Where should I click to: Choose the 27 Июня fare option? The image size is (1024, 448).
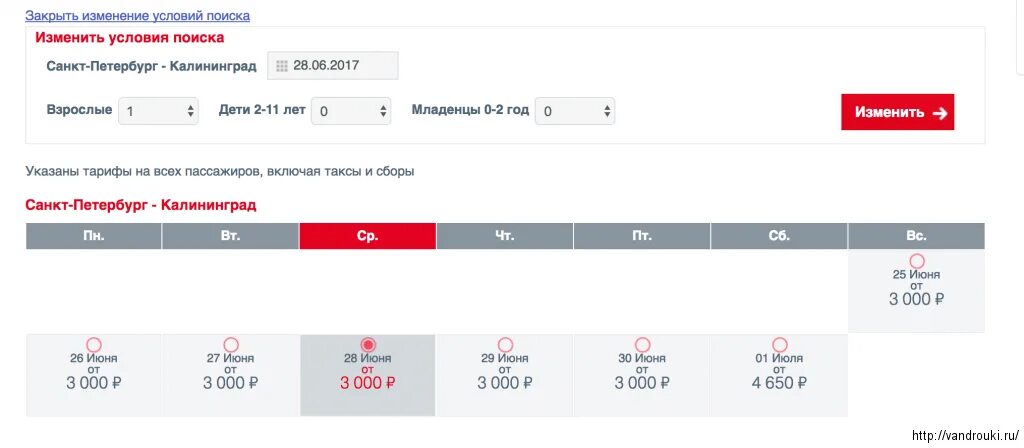click(231, 345)
